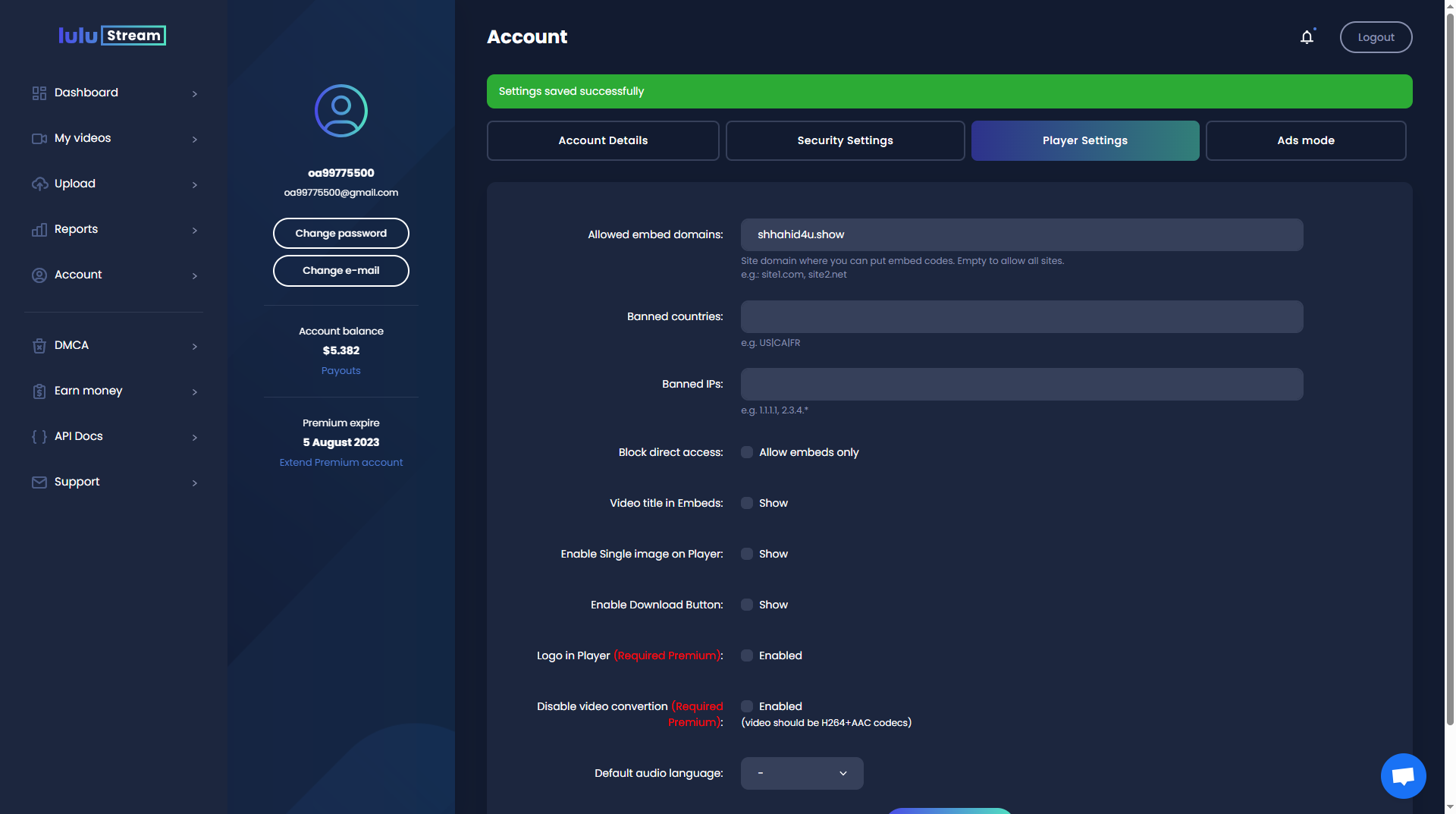The height and width of the screenshot is (814, 1456).
Task: Expand the My videos menu chevron
Action: 195,139
